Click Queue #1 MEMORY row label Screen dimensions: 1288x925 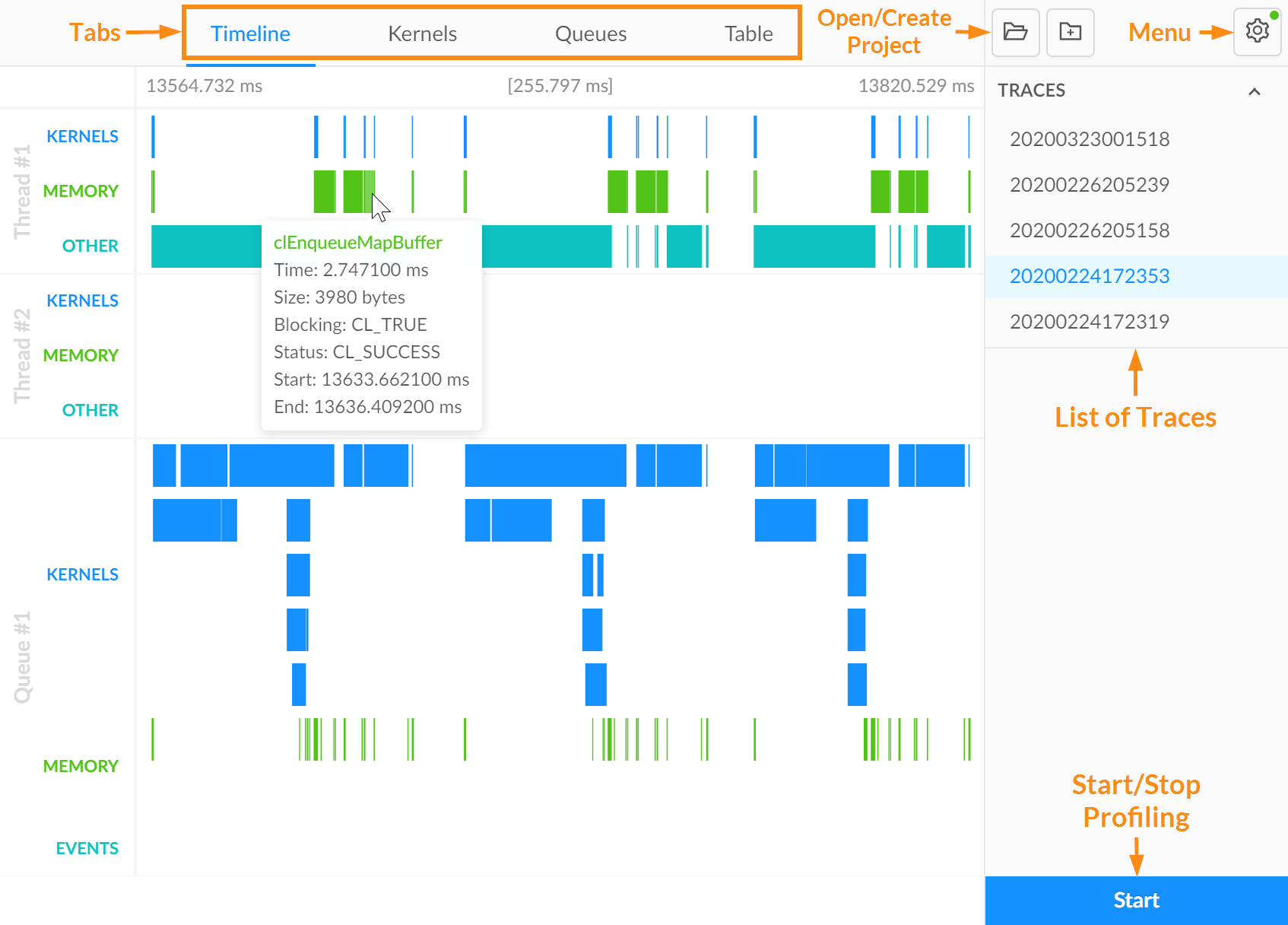coord(81,766)
